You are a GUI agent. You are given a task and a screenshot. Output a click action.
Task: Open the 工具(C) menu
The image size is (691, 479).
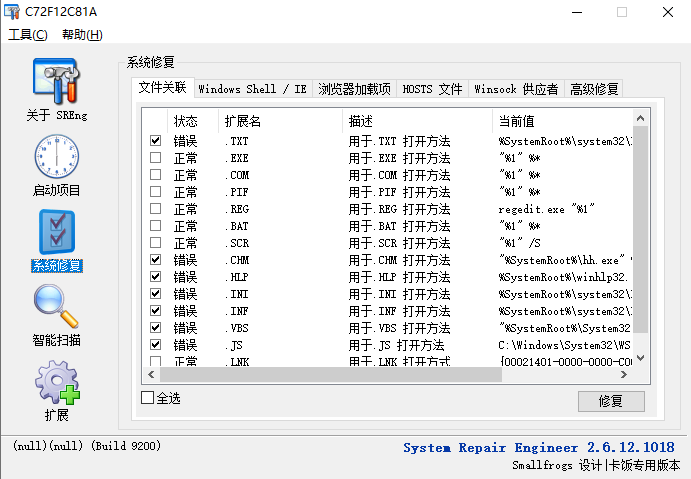click(x=28, y=35)
